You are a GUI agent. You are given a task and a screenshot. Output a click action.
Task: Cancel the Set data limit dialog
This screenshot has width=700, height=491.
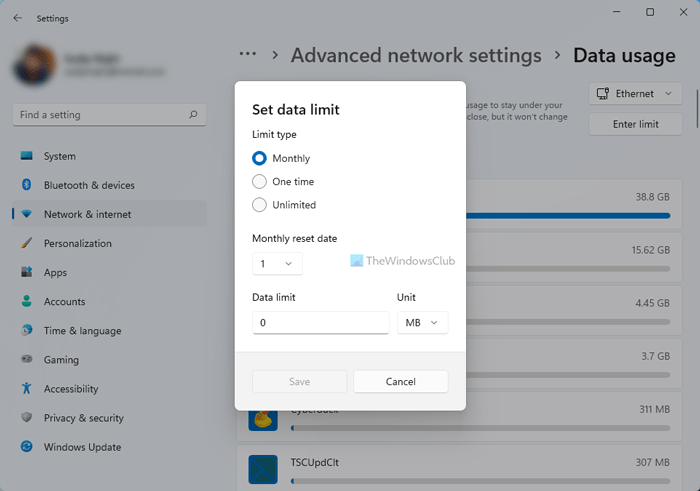[x=400, y=381]
